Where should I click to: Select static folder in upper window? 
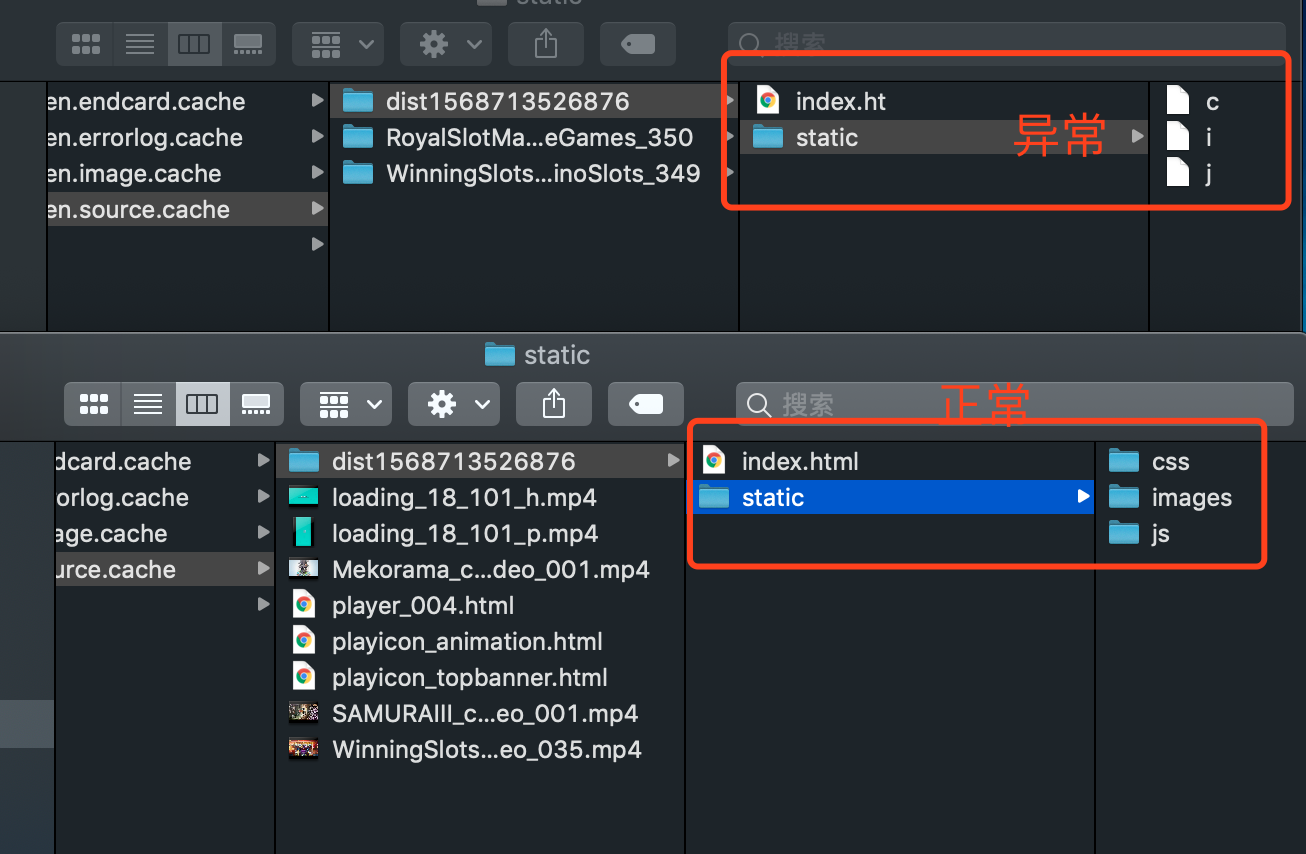click(x=944, y=138)
